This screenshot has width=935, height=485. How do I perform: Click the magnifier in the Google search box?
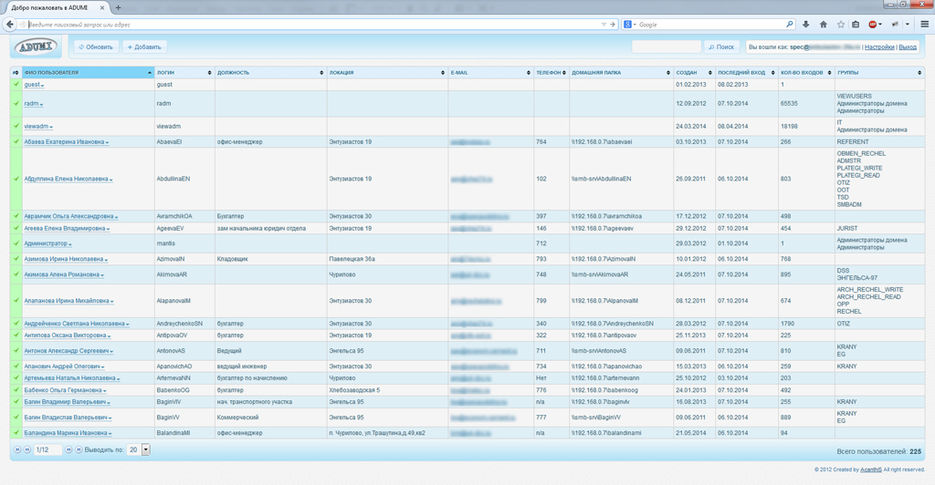click(x=790, y=24)
